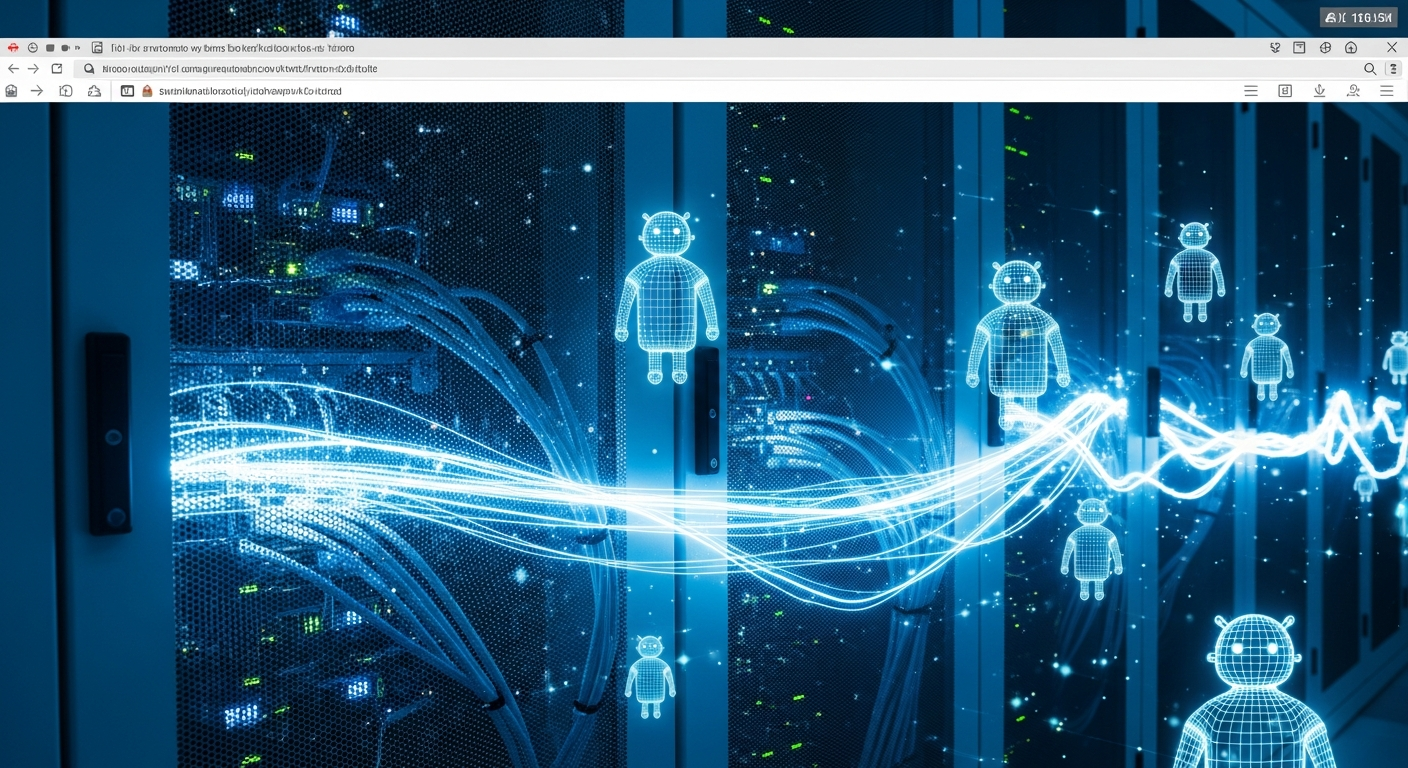Click the tab title text in title bar
The width and height of the screenshot is (1408, 768).
(232, 47)
